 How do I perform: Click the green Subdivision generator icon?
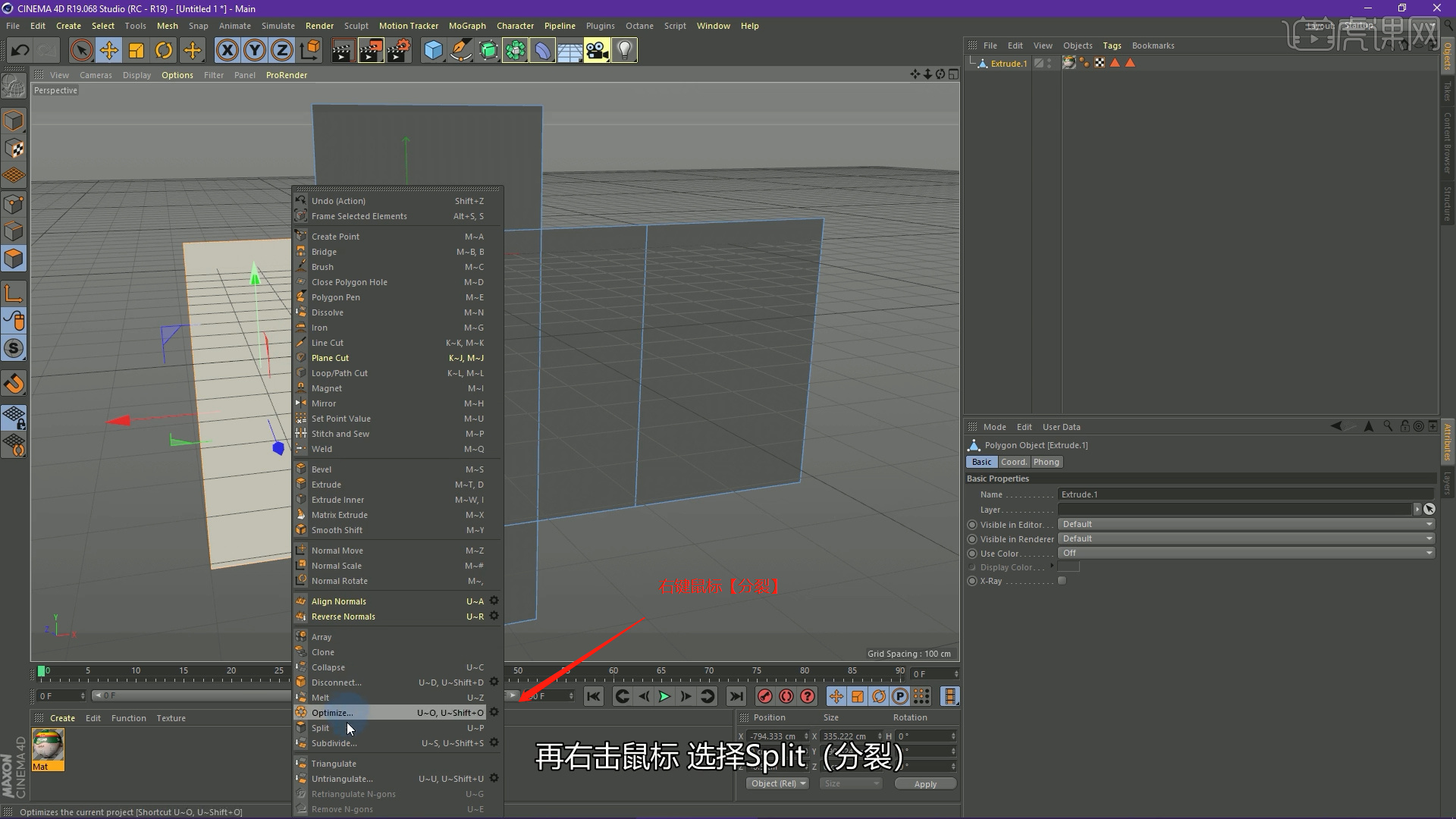[488, 51]
